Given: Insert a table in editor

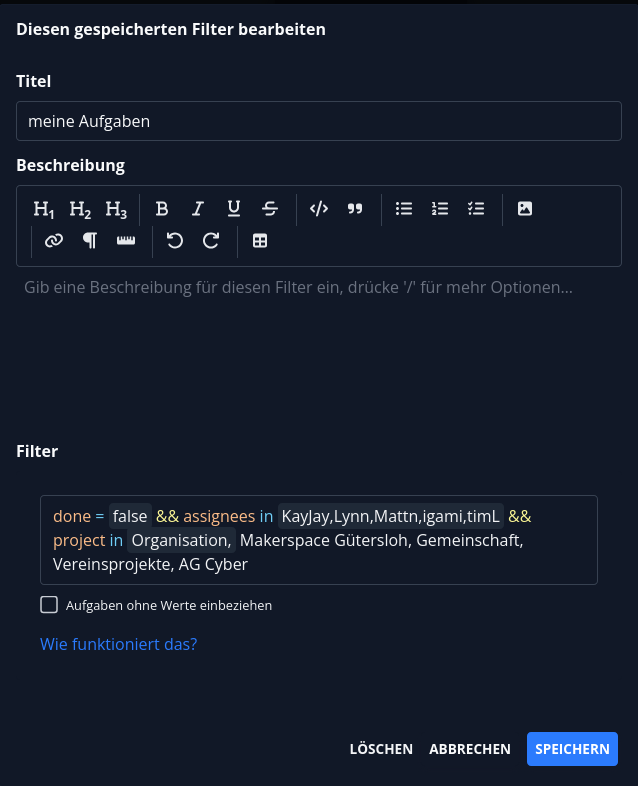Looking at the screenshot, I should [260, 241].
